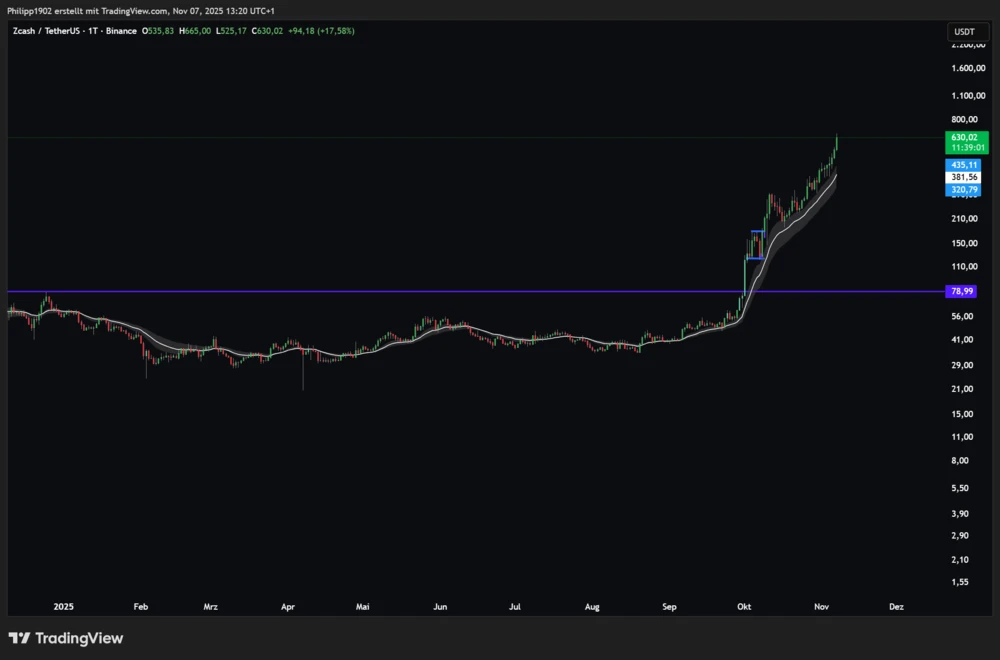This screenshot has width=1000, height=660.
Task: Click the blue 435,11 moving average label
Action: pyautogui.click(x=963, y=164)
